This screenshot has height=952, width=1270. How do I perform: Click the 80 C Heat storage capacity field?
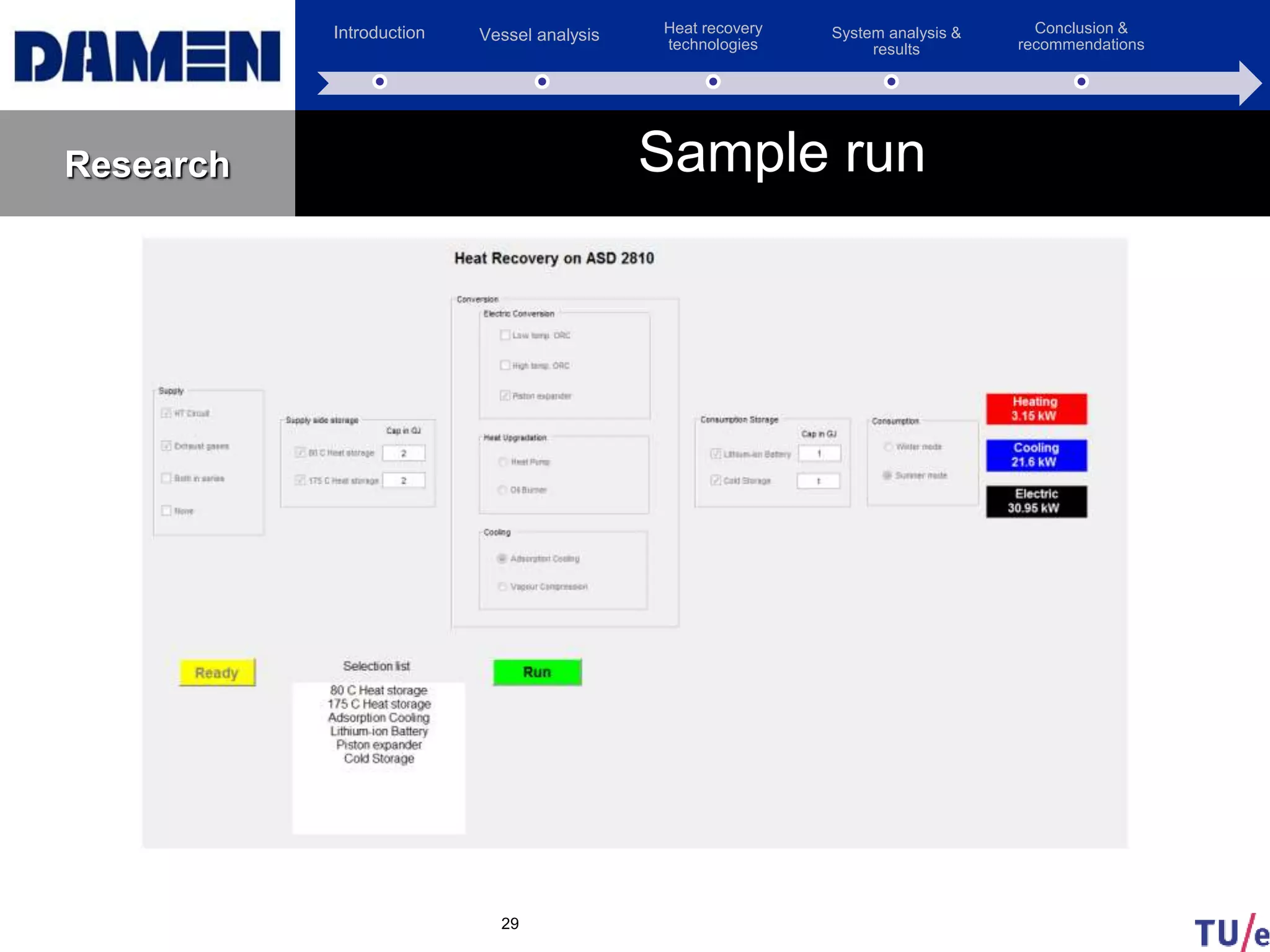404,454
